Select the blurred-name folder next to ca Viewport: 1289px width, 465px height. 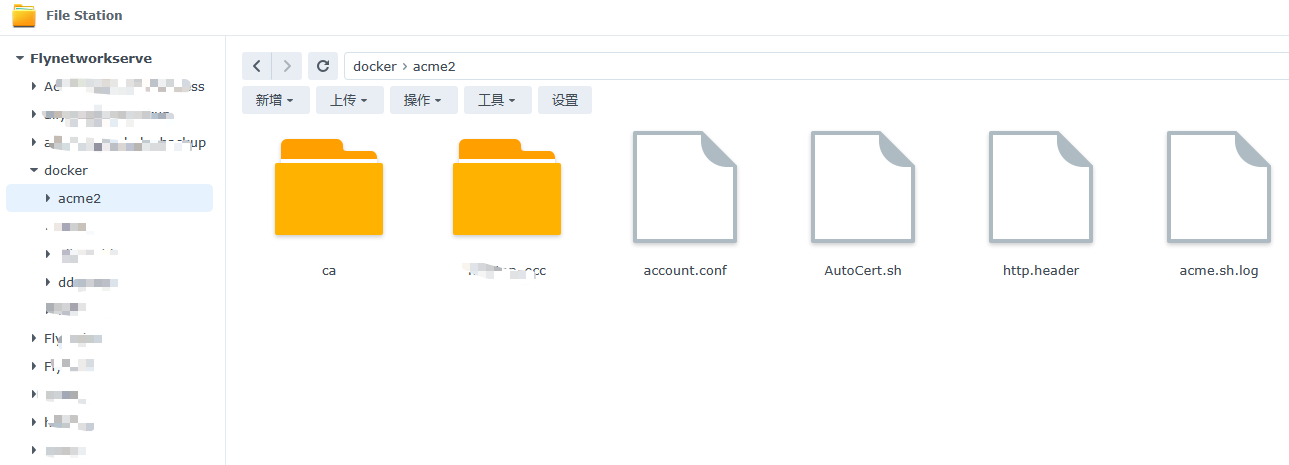click(x=507, y=187)
